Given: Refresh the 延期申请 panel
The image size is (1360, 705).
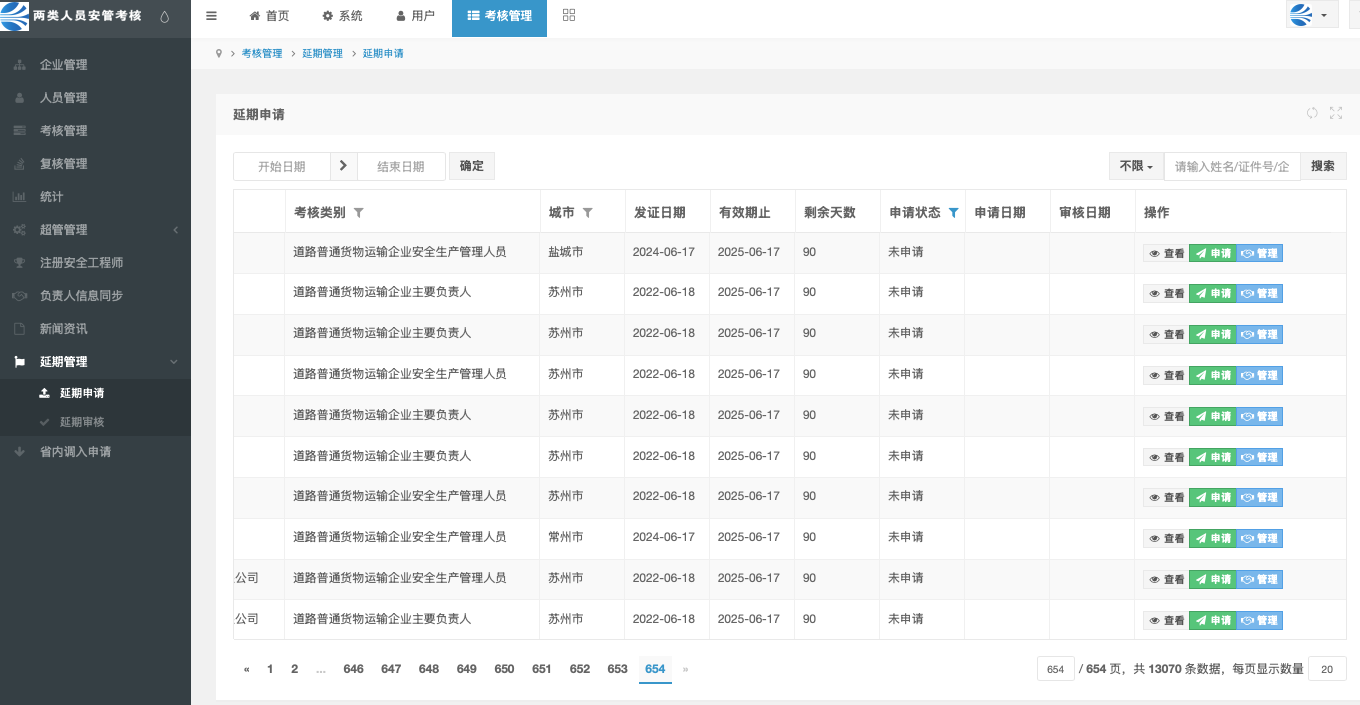Looking at the screenshot, I should click(x=1312, y=113).
